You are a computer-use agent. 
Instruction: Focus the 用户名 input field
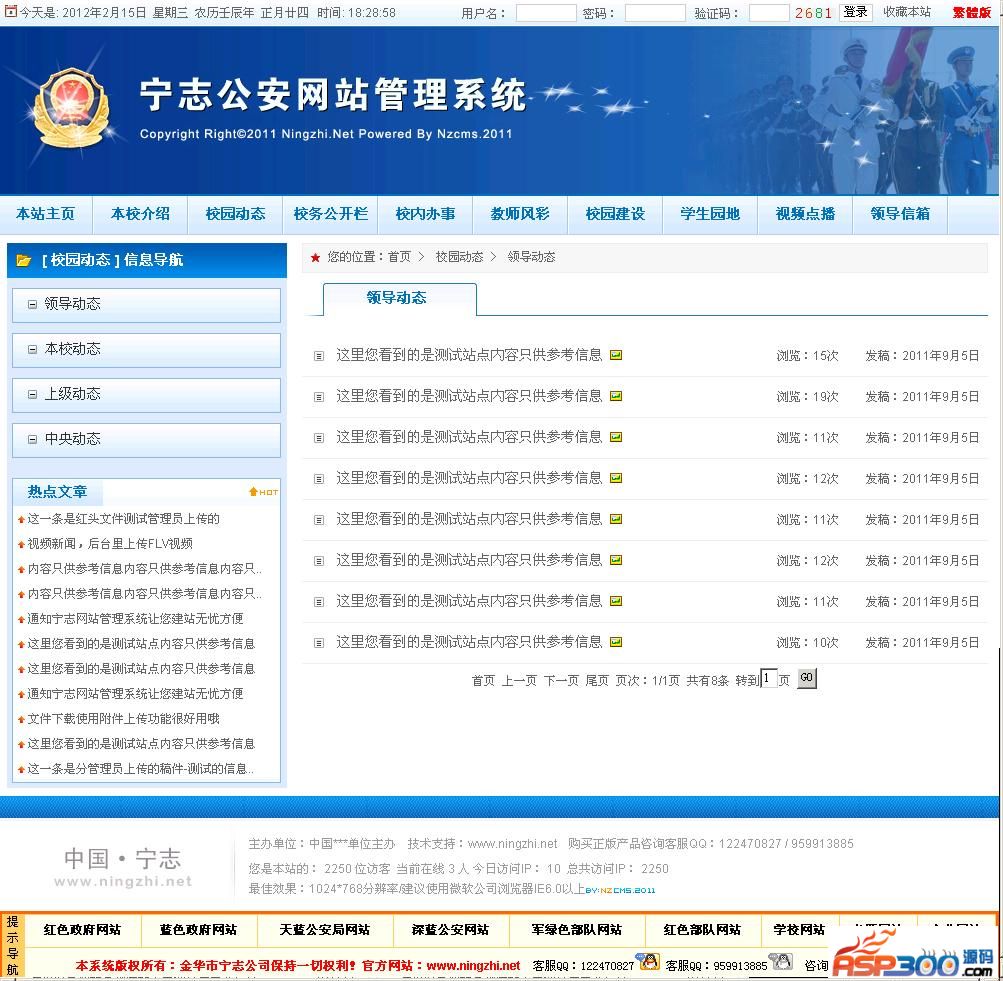point(546,13)
